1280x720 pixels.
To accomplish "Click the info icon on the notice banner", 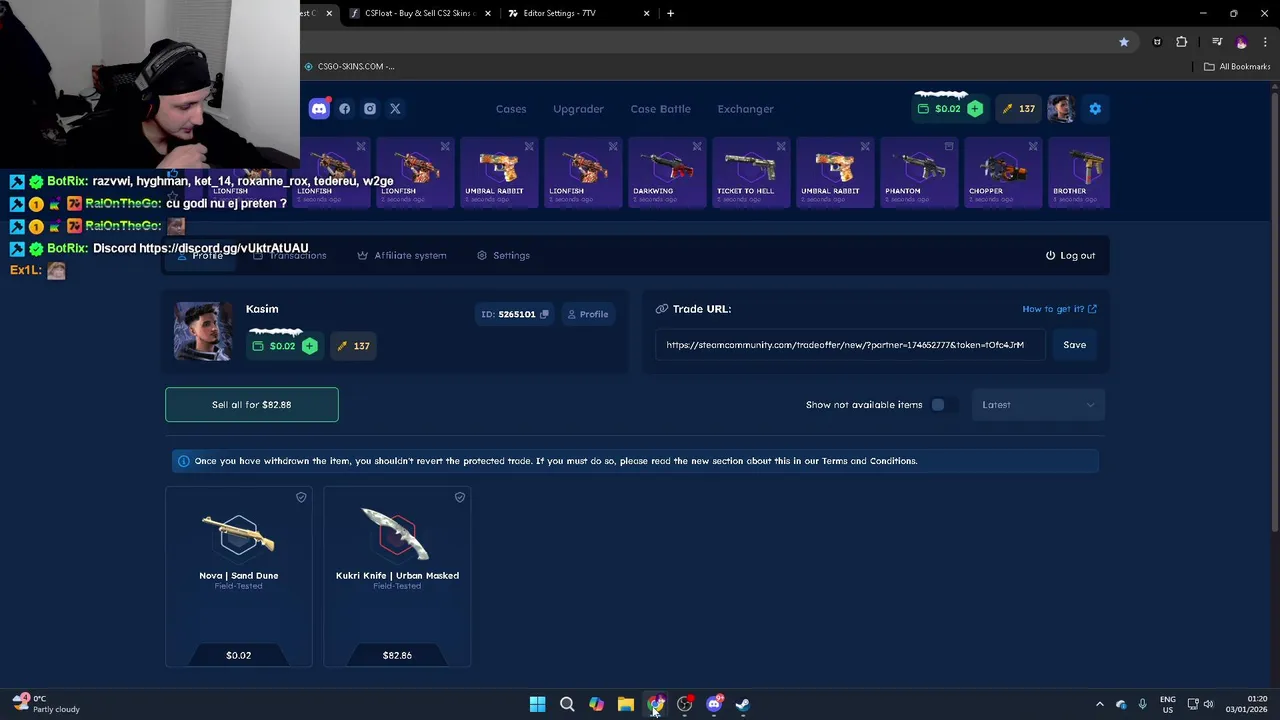I will pyautogui.click(x=183, y=461).
